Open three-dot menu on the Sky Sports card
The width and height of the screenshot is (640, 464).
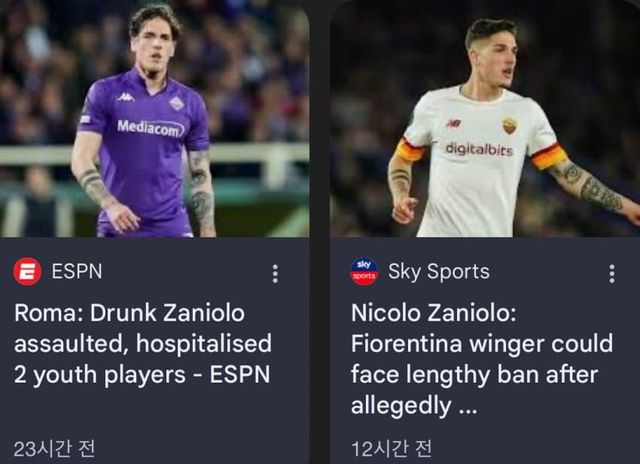[x=612, y=273]
